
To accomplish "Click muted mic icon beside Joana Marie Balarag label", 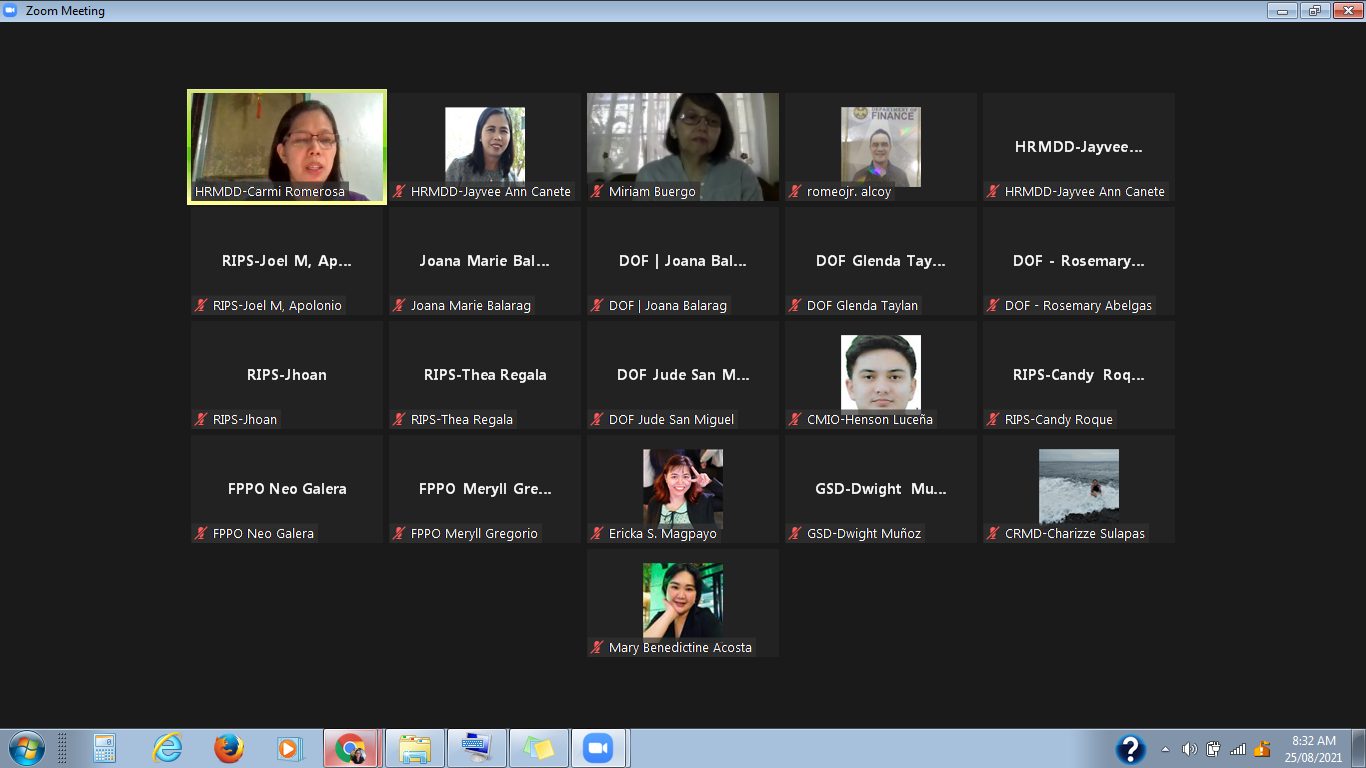I will [x=399, y=306].
